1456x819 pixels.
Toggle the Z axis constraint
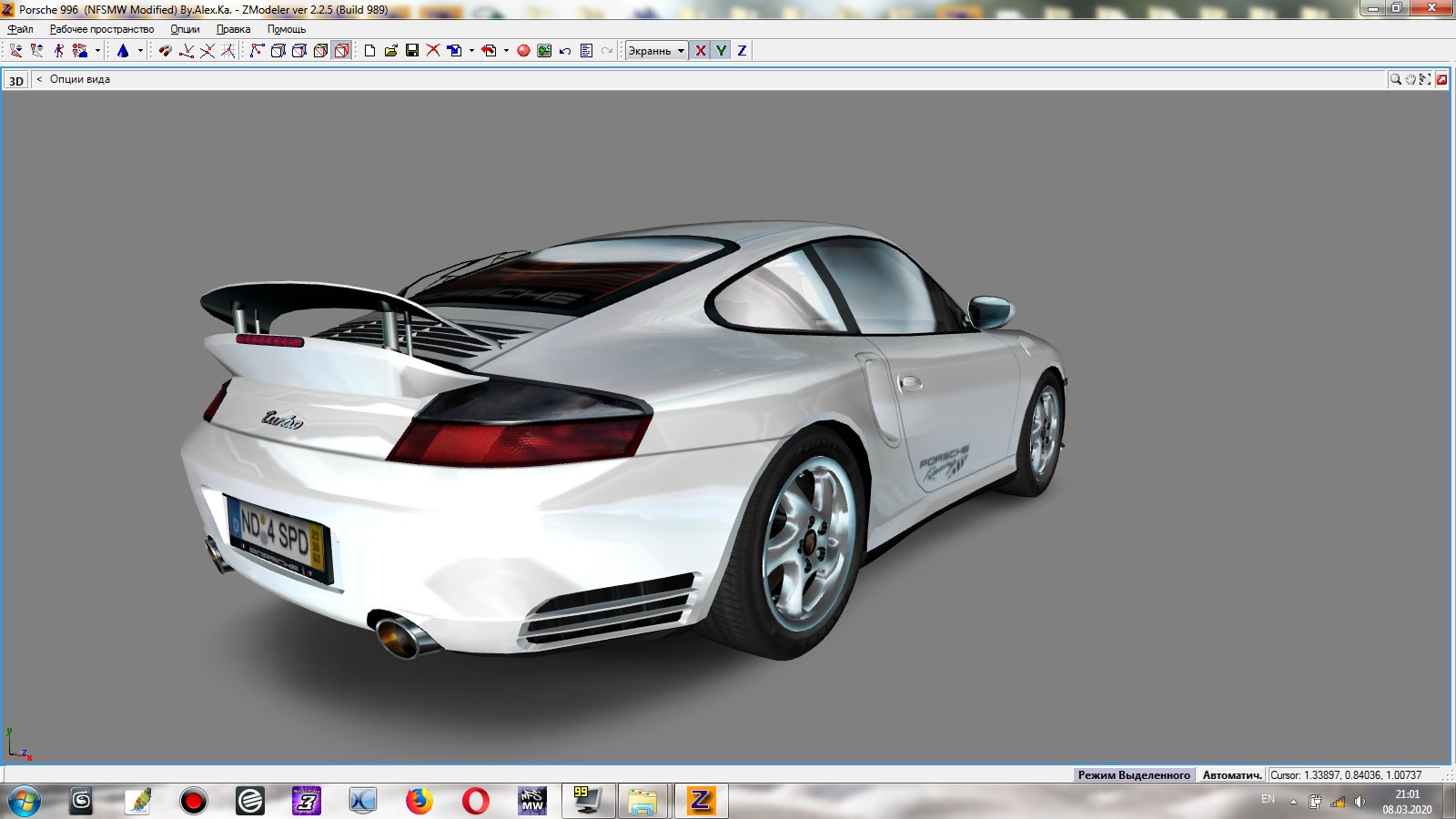[742, 51]
